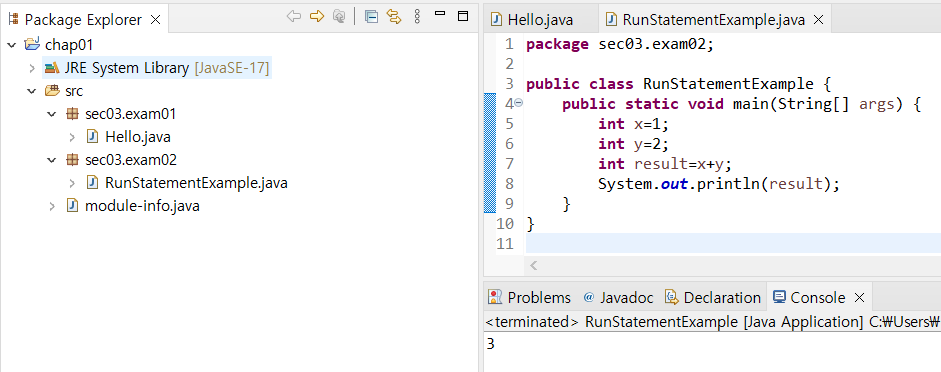The image size is (941, 372).
Task: Select Hello.java in Package Explorer
Action: 137,137
